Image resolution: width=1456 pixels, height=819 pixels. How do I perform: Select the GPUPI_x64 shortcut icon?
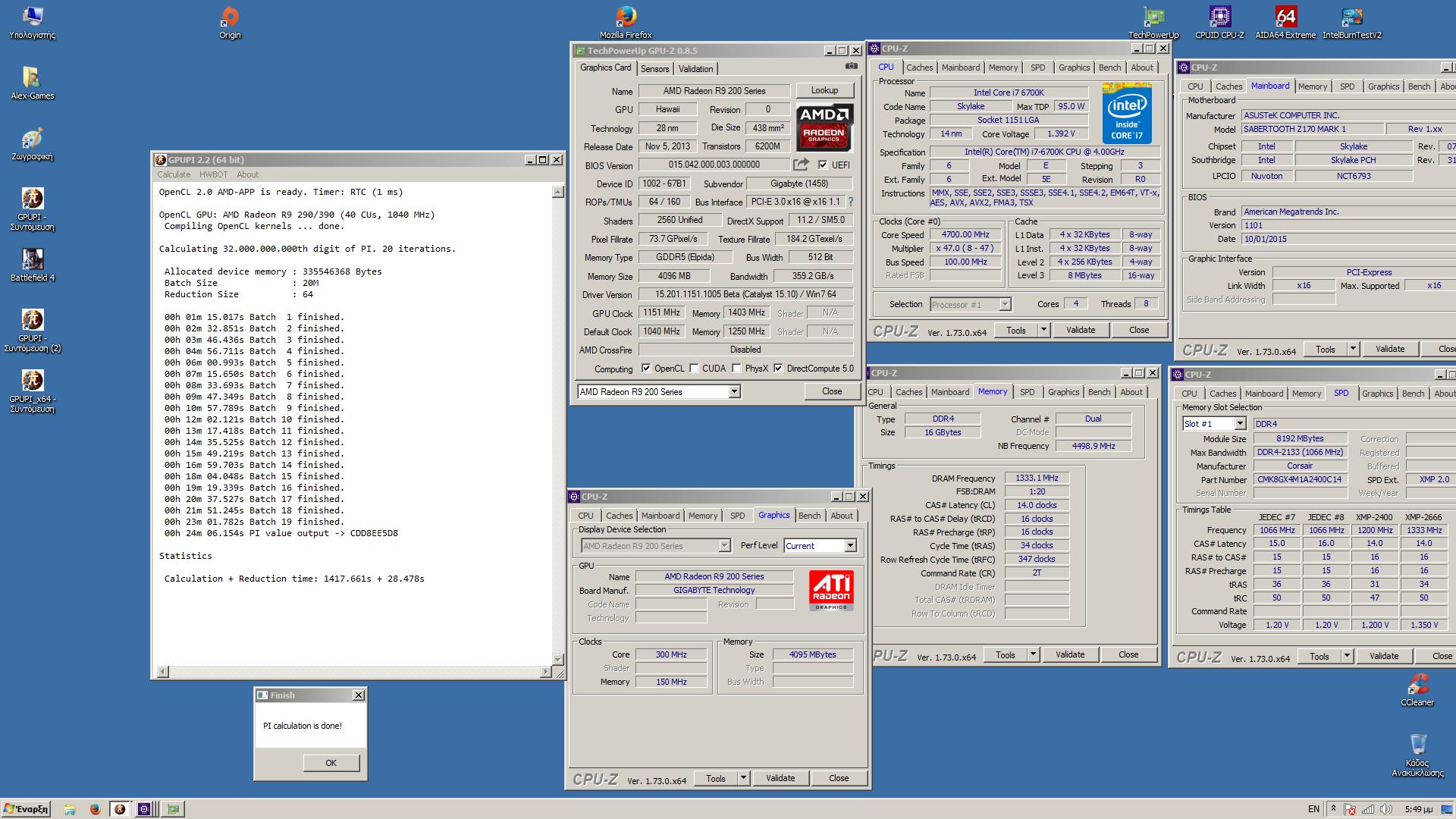pos(32,391)
